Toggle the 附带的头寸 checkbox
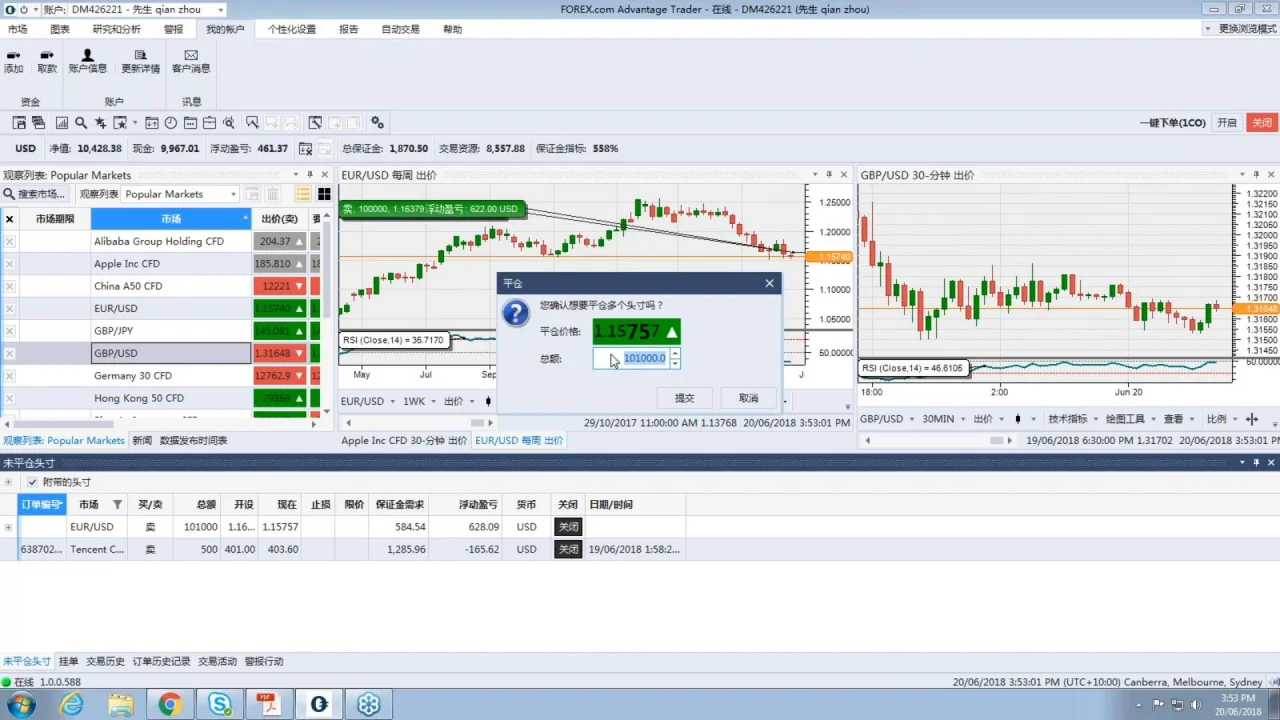This screenshot has height=720, width=1280. pyautogui.click(x=33, y=482)
